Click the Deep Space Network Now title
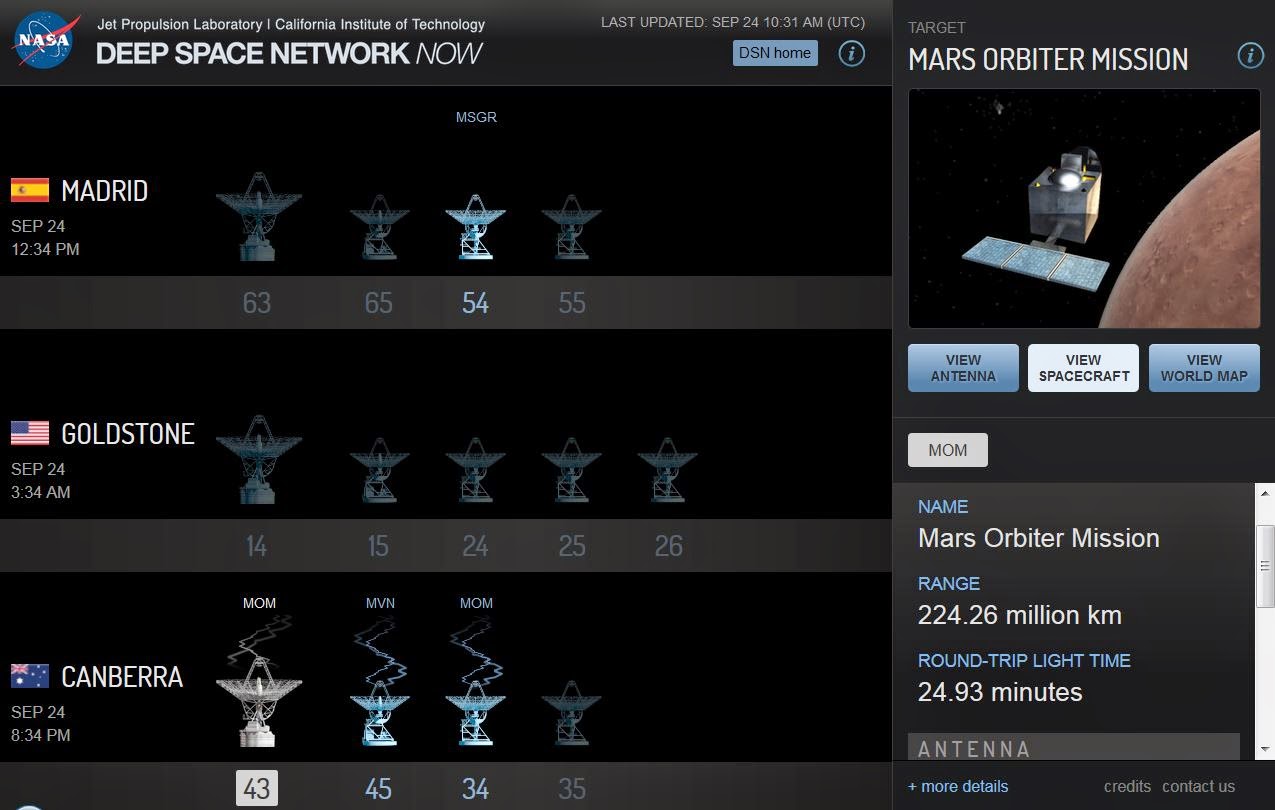Screen dimensions: 1275x810 point(290,53)
